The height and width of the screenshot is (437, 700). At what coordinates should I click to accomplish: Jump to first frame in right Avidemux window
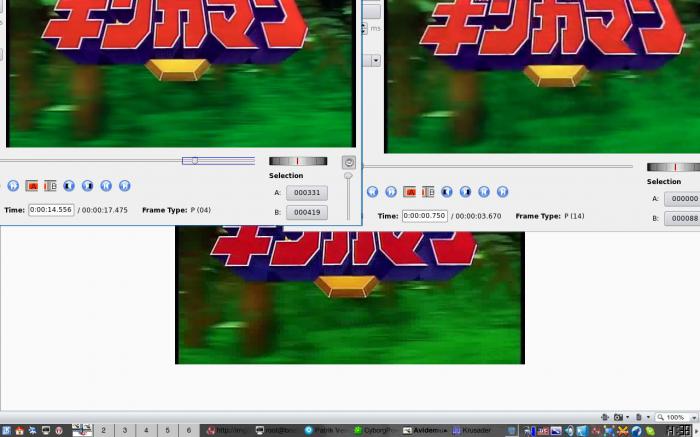(x=484, y=192)
